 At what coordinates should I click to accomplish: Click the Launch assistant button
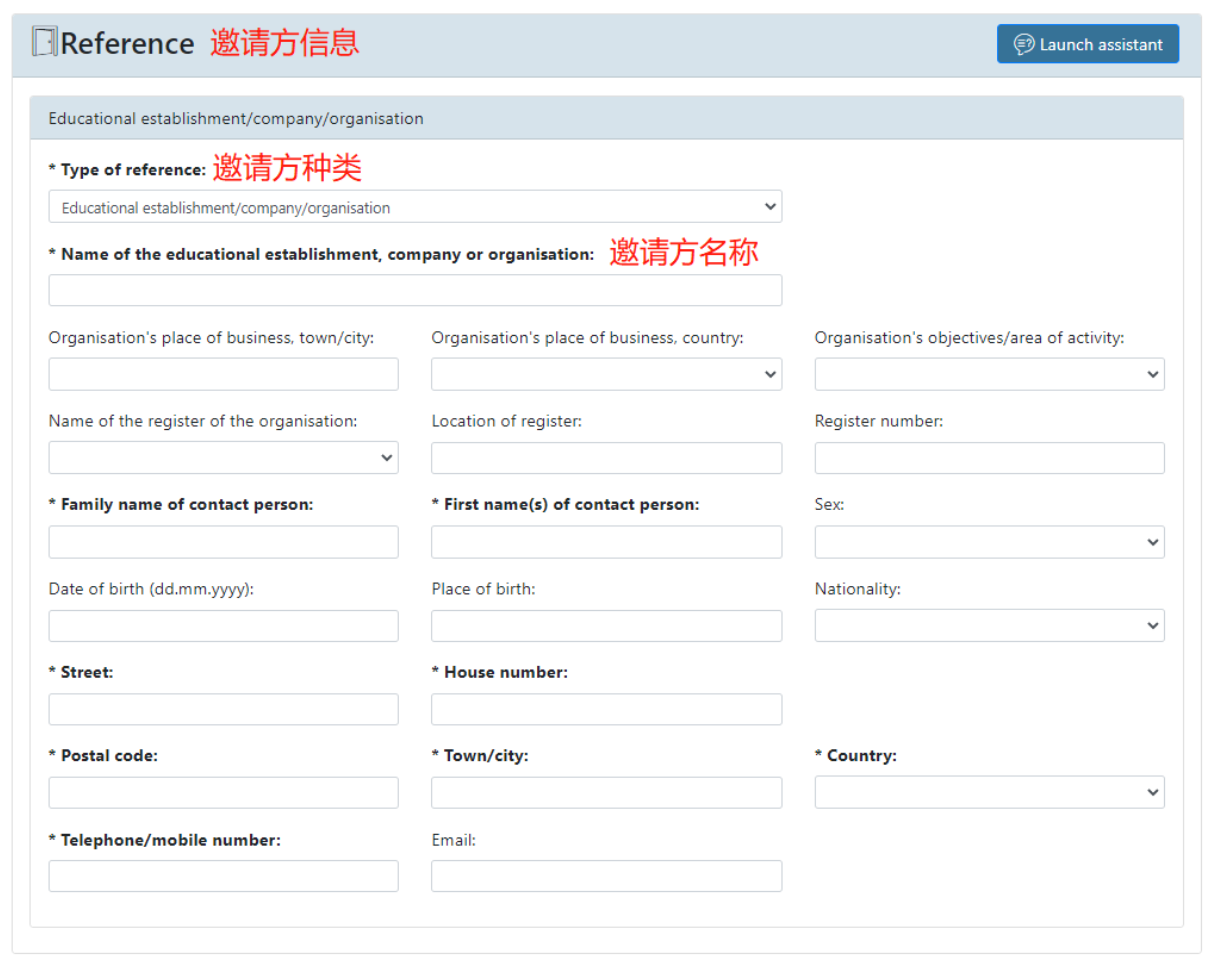click(x=1087, y=44)
